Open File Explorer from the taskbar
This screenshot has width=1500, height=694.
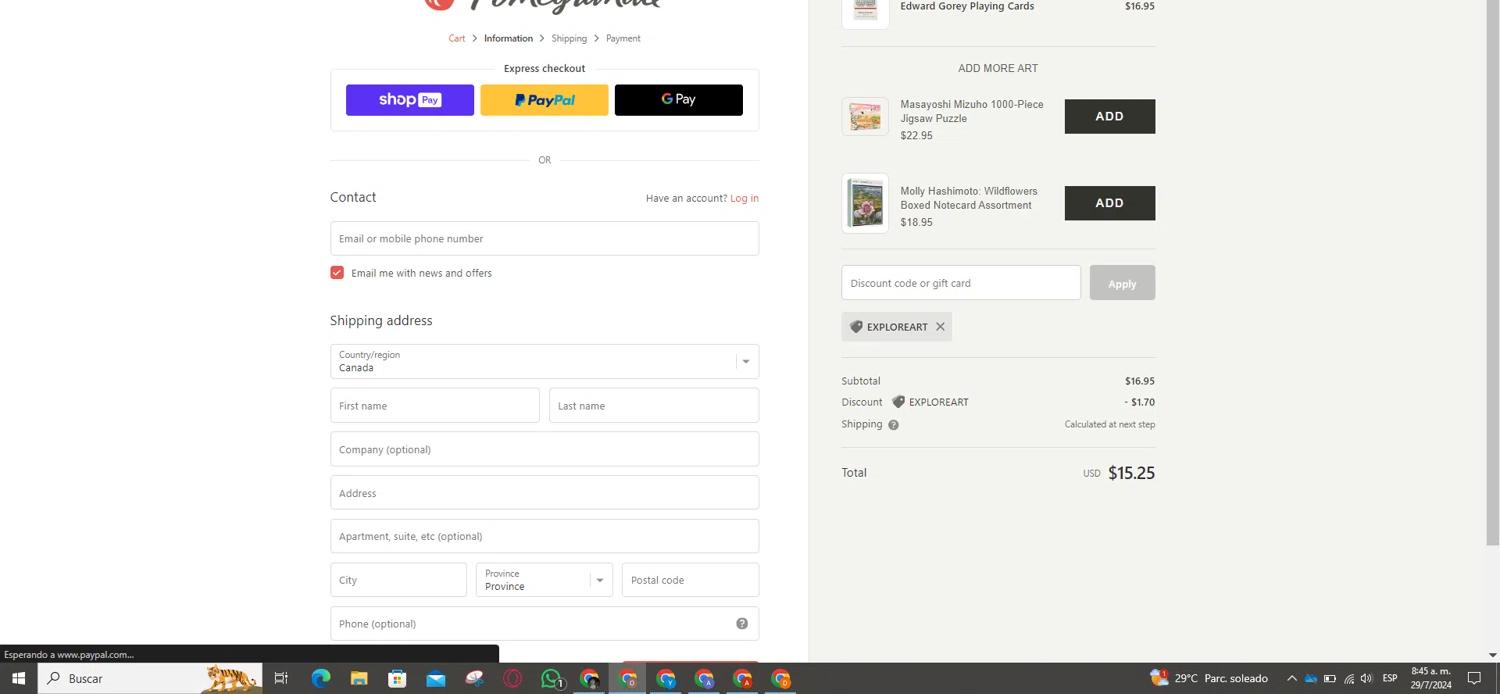(x=359, y=679)
